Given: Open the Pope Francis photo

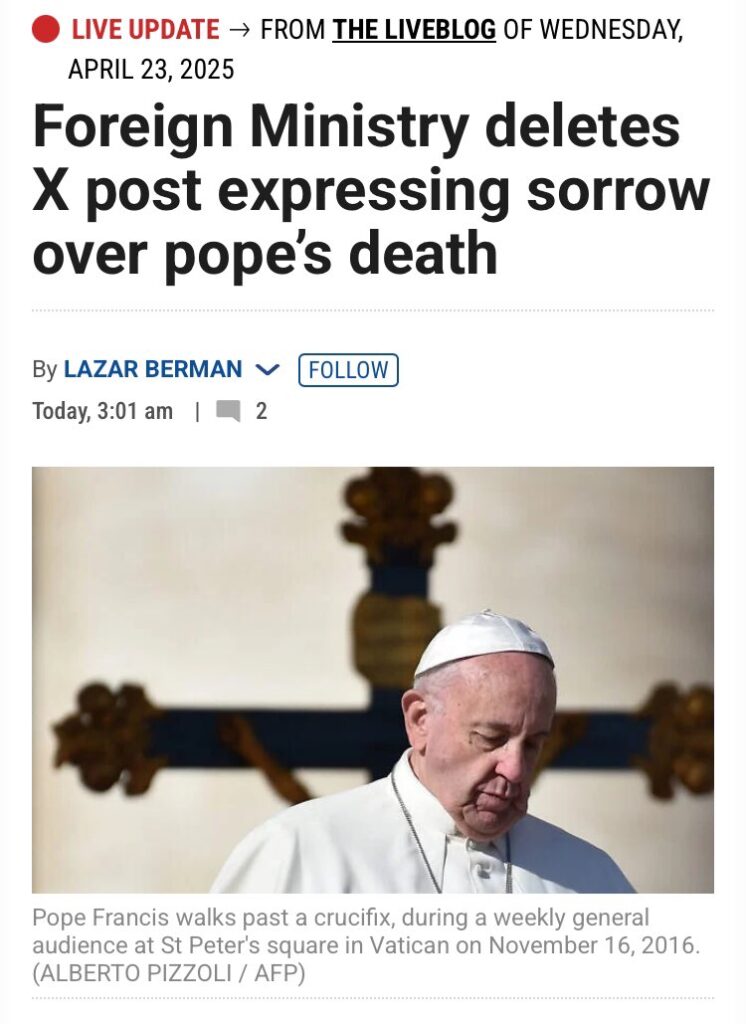Looking at the screenshot, I should point(373,680).
